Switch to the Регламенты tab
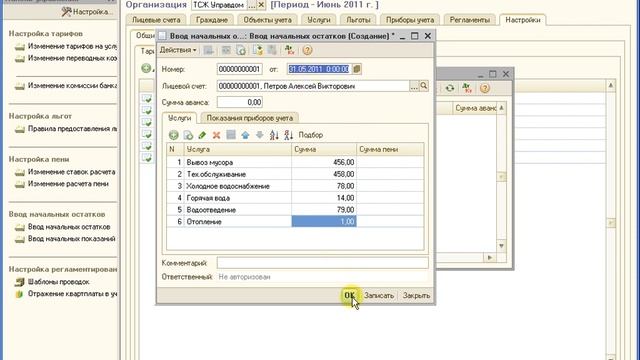The width and height of the screenshot is (640, 360). [469, 20]
